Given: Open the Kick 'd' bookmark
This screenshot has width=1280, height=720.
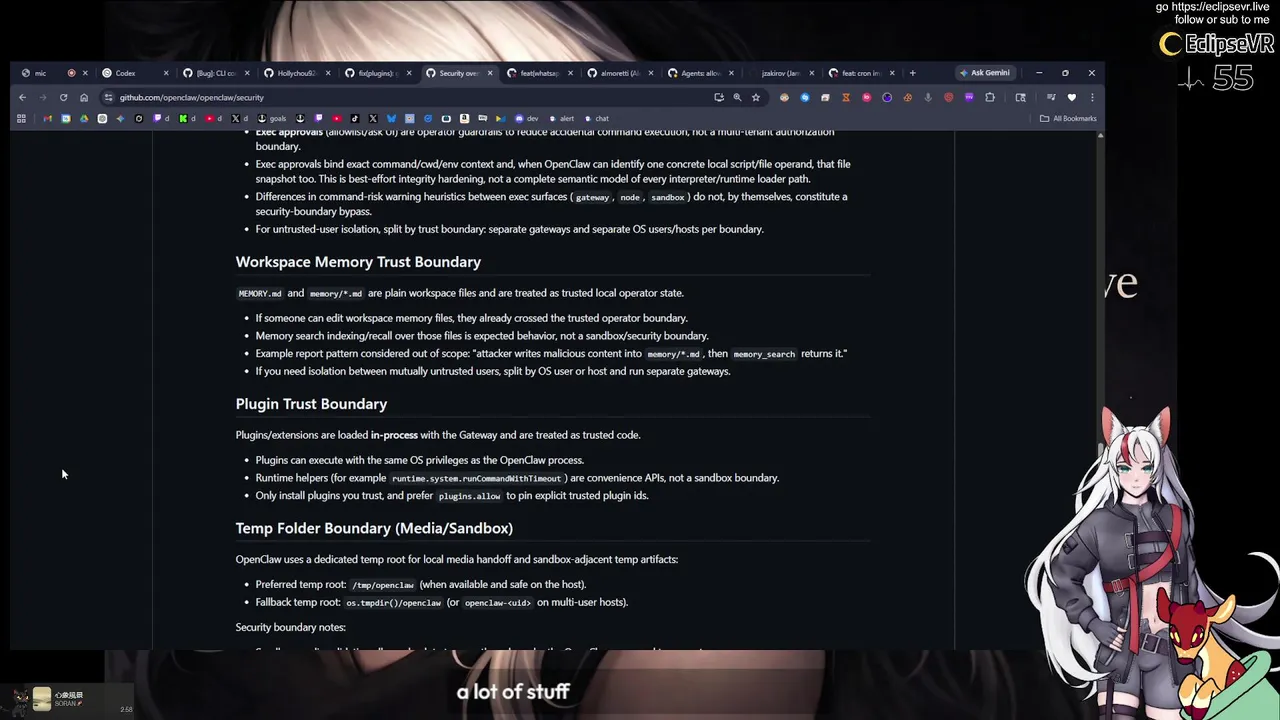Looking at the screenshot, I should pyautogui.click(x=187, y=118).
